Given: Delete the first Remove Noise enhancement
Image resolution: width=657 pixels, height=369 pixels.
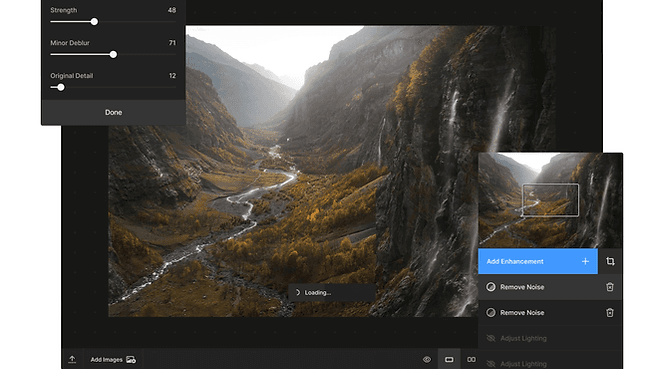Looking at the screenshot, I should 610,287.
